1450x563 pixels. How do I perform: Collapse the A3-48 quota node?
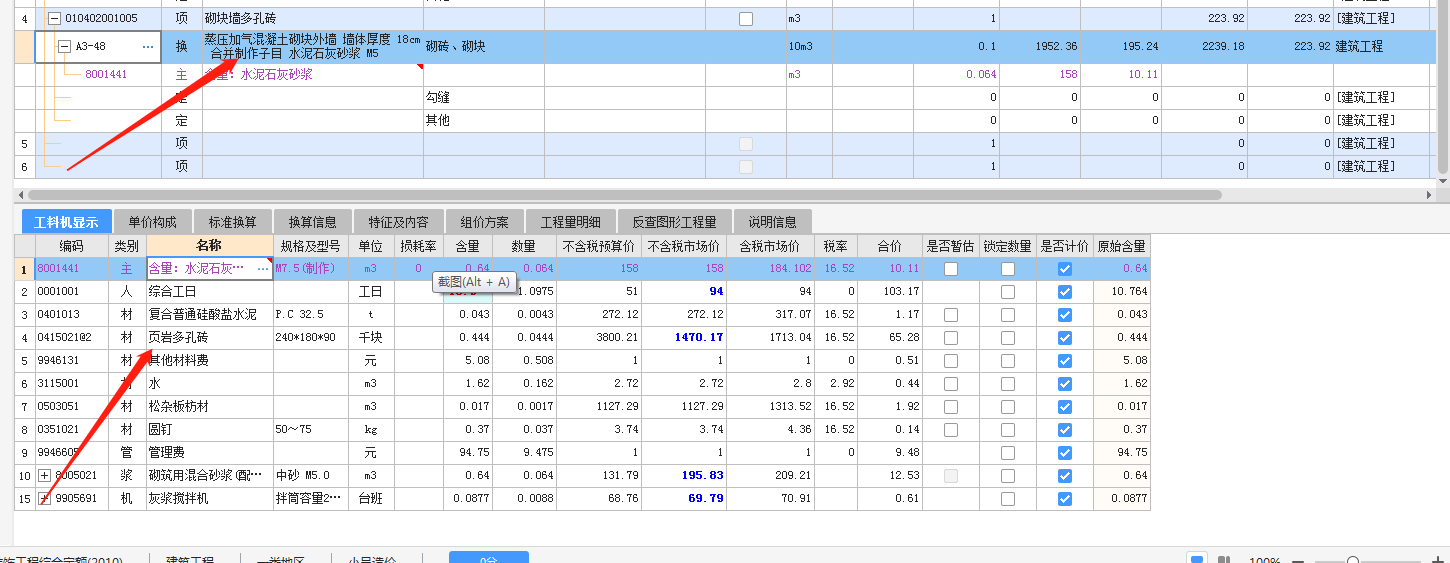click(x=64, y=47)
